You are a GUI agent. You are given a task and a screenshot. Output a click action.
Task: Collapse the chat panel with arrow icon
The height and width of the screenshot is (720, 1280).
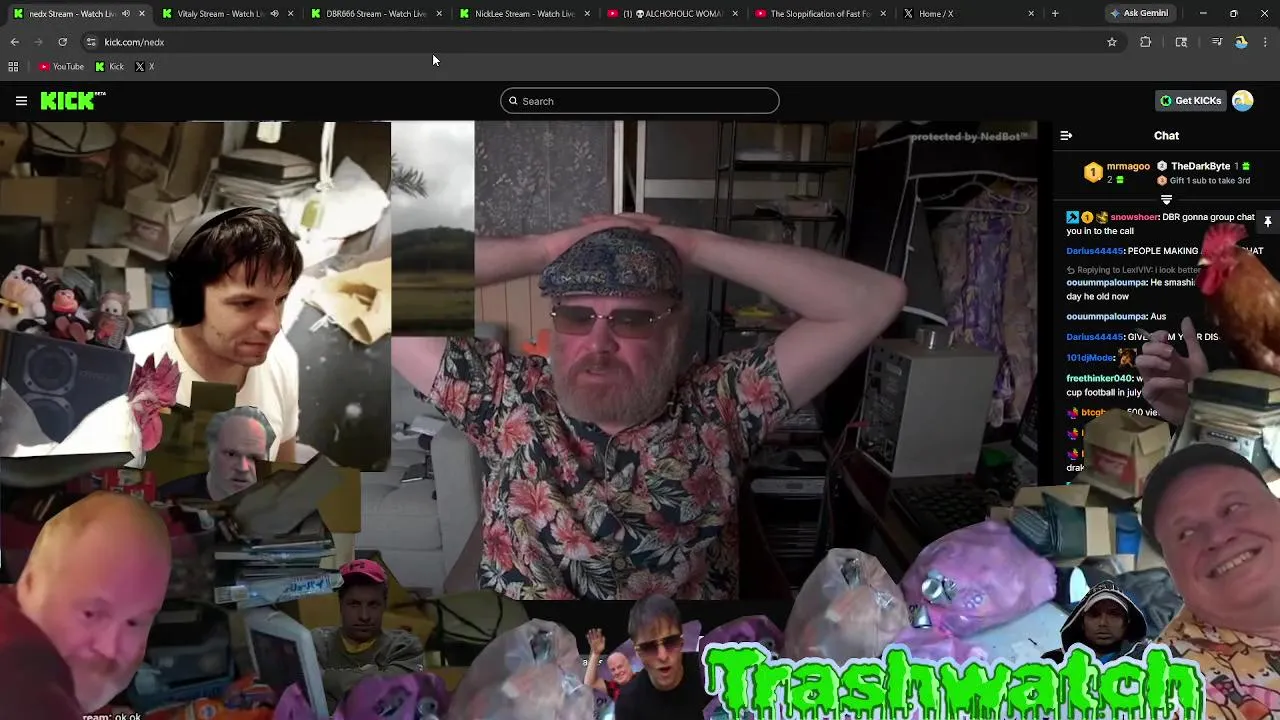[1066, 136]
